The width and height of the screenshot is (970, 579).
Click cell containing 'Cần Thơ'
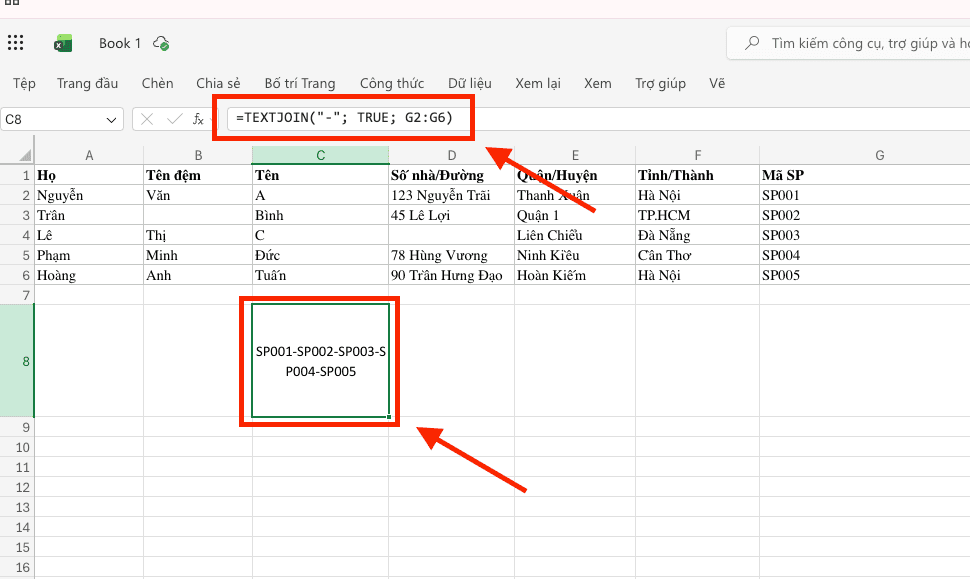point(697,255)
